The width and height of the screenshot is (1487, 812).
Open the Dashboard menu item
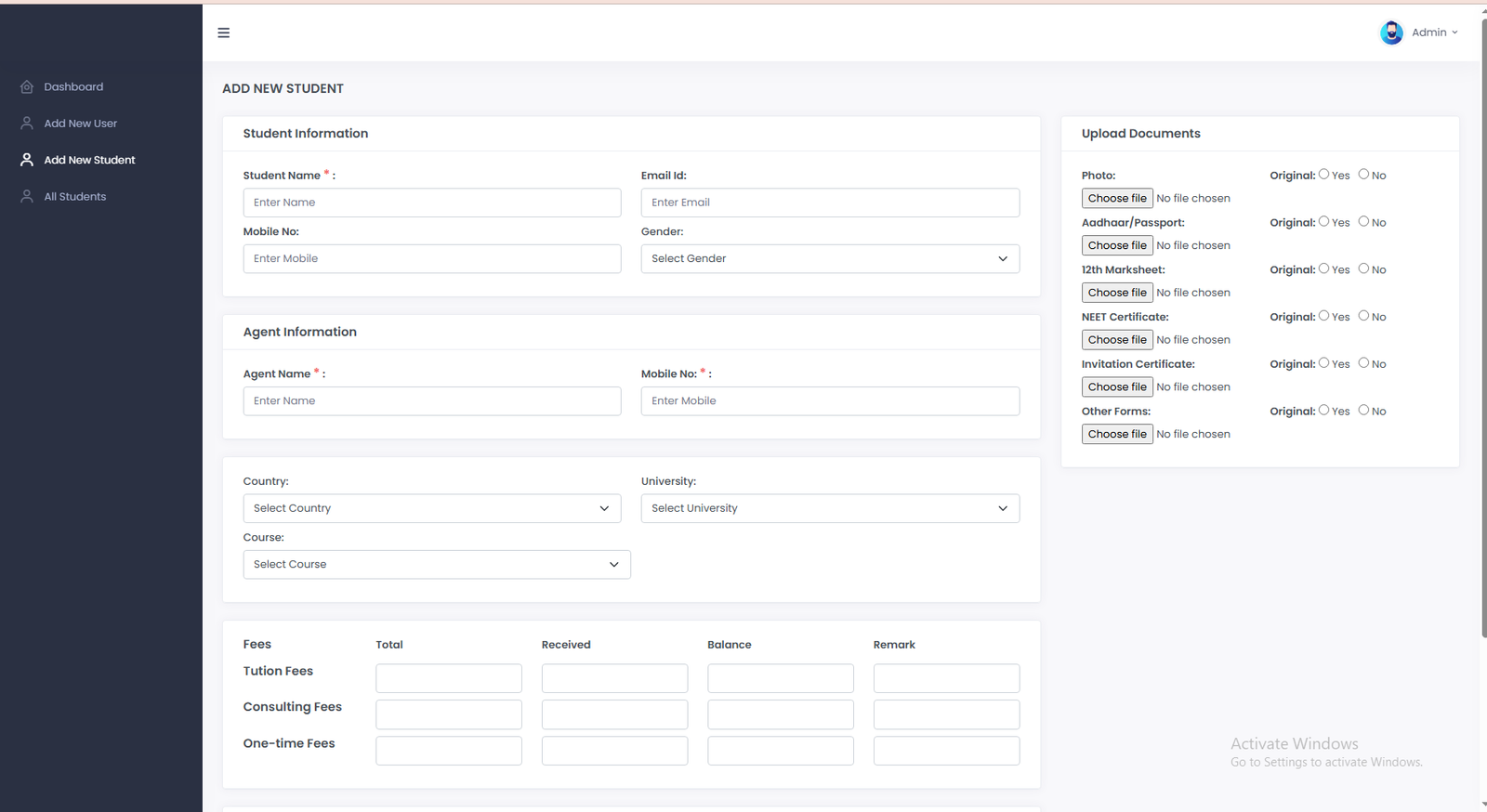pyautogui.click(x=73, y=86)
